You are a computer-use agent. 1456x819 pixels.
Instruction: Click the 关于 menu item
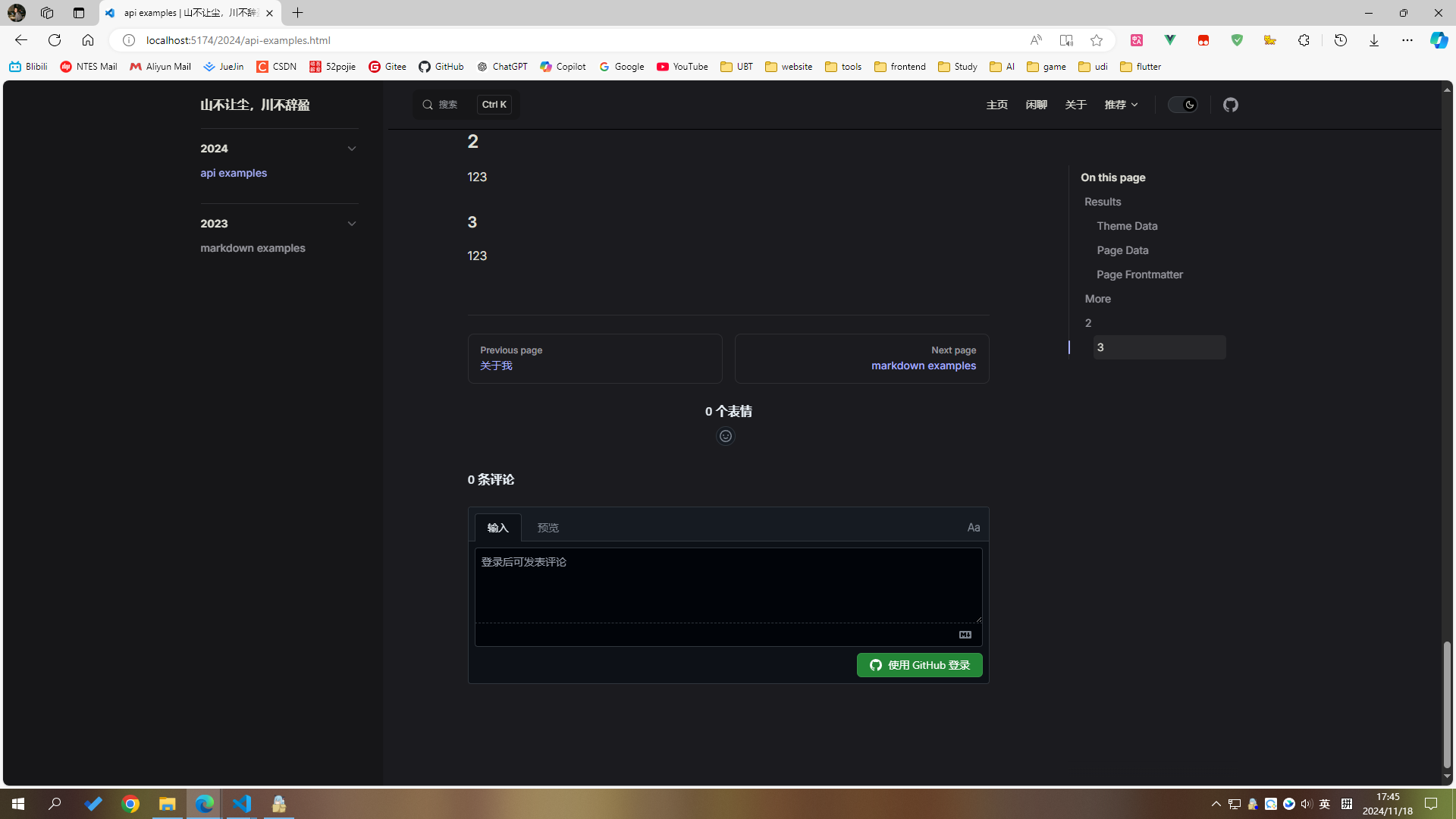(x=1075, y=104)
